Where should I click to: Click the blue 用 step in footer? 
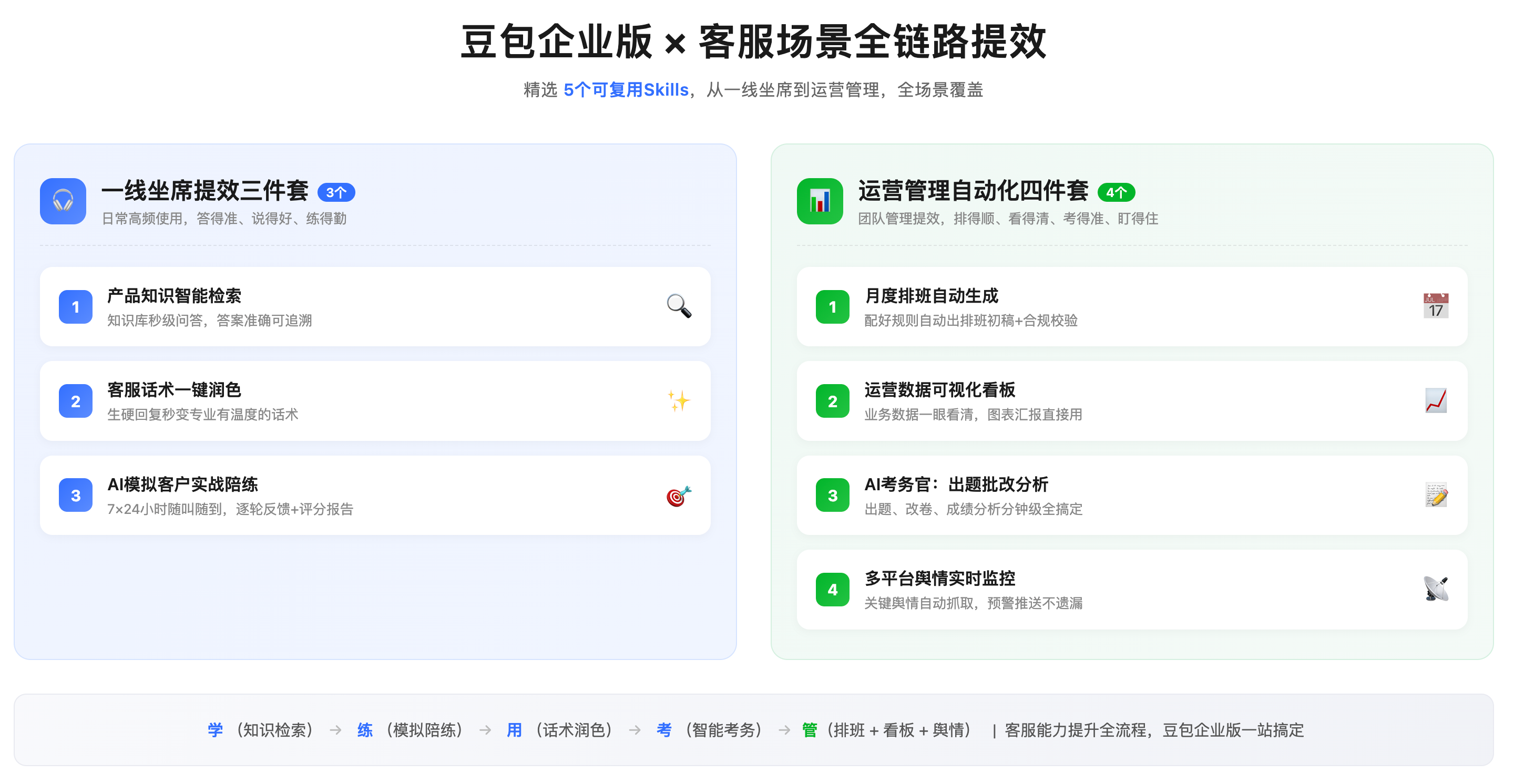(514, 729)
